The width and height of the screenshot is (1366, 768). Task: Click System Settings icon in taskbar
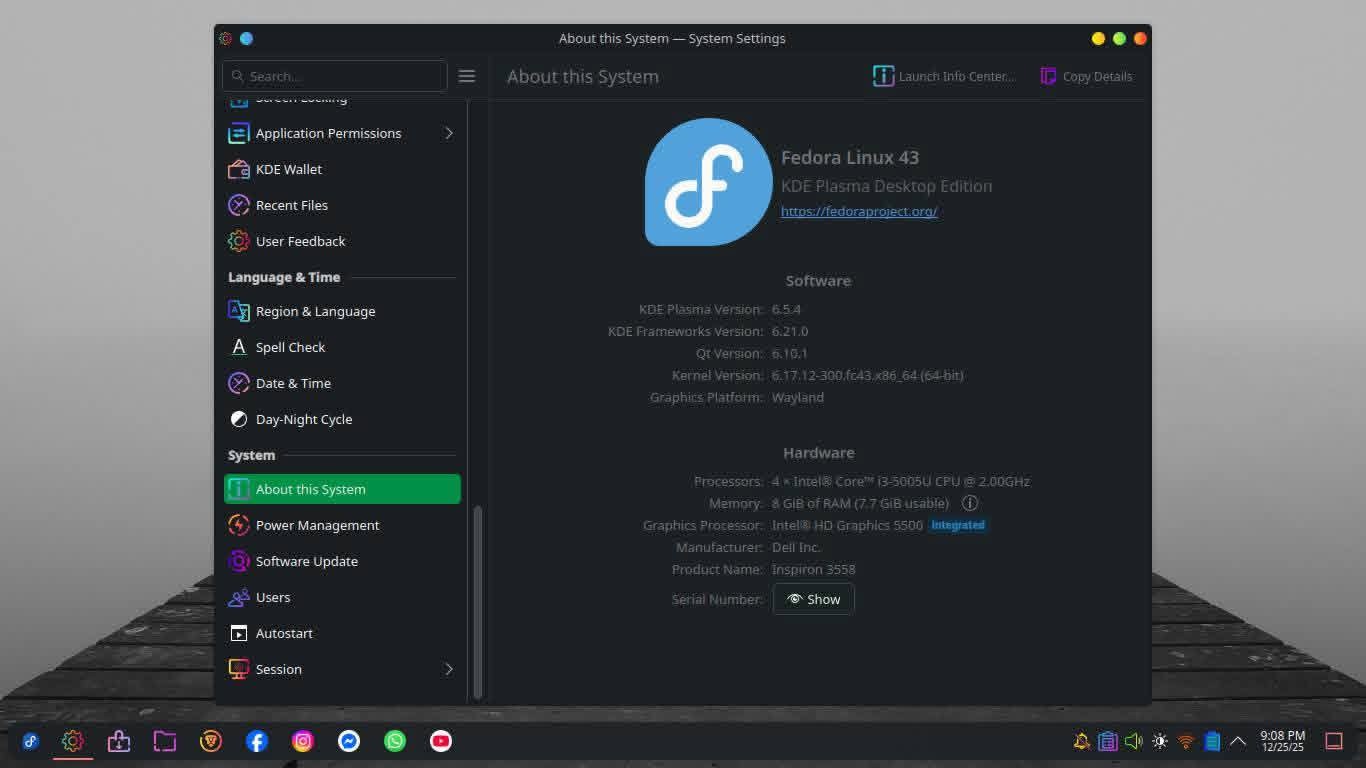(x=72, y=741)
